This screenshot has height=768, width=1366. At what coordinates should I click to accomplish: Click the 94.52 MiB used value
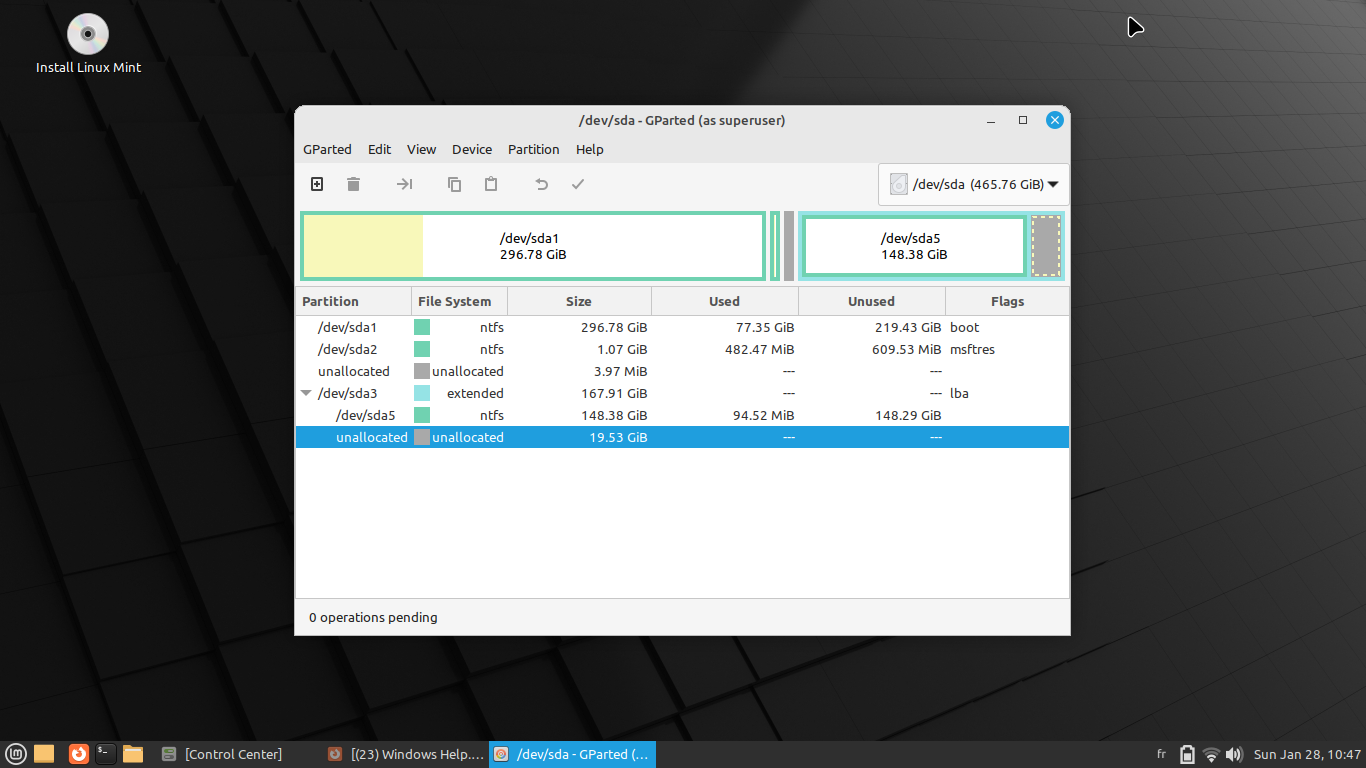(763, 415)
